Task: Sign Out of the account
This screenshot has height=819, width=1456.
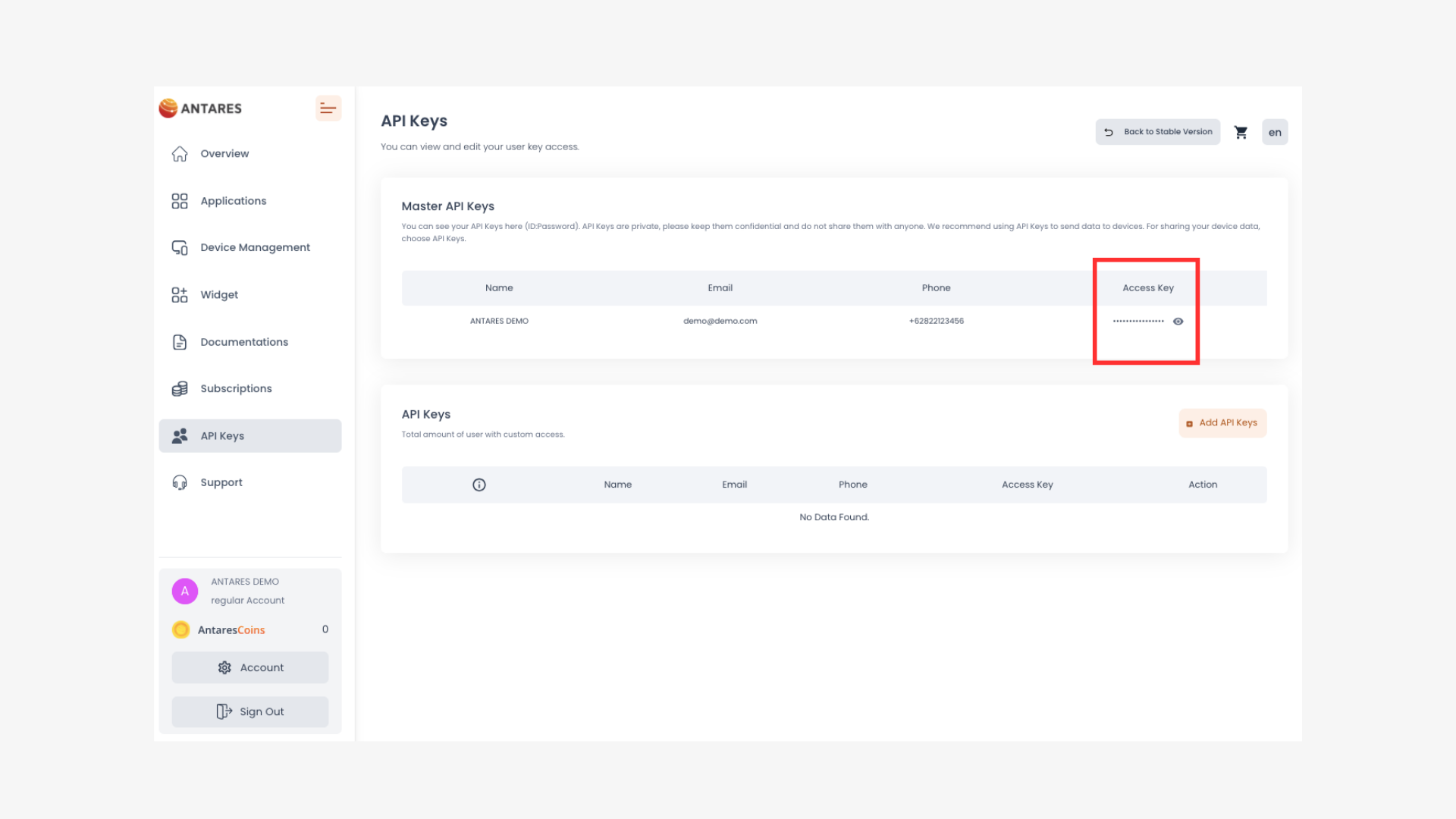Action: click(249, 711)
